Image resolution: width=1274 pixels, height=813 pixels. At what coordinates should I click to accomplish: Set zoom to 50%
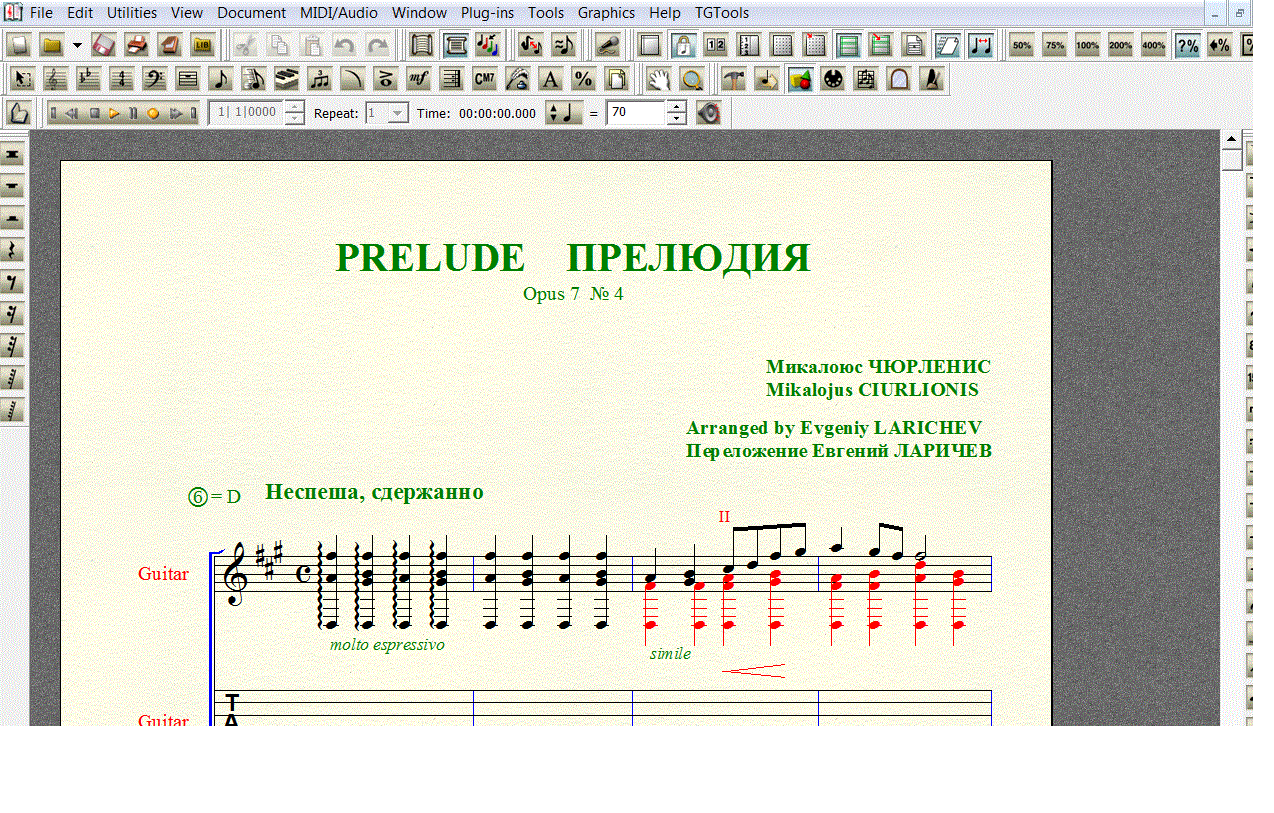pyautogui.click(x=1022, y=45)
